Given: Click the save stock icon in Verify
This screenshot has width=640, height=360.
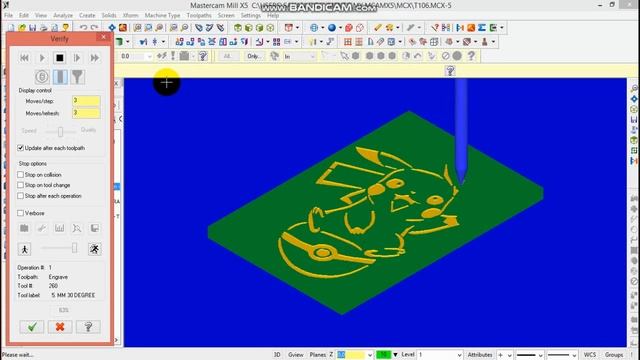Looking at the screenshot, I should [x=94, y=228].
